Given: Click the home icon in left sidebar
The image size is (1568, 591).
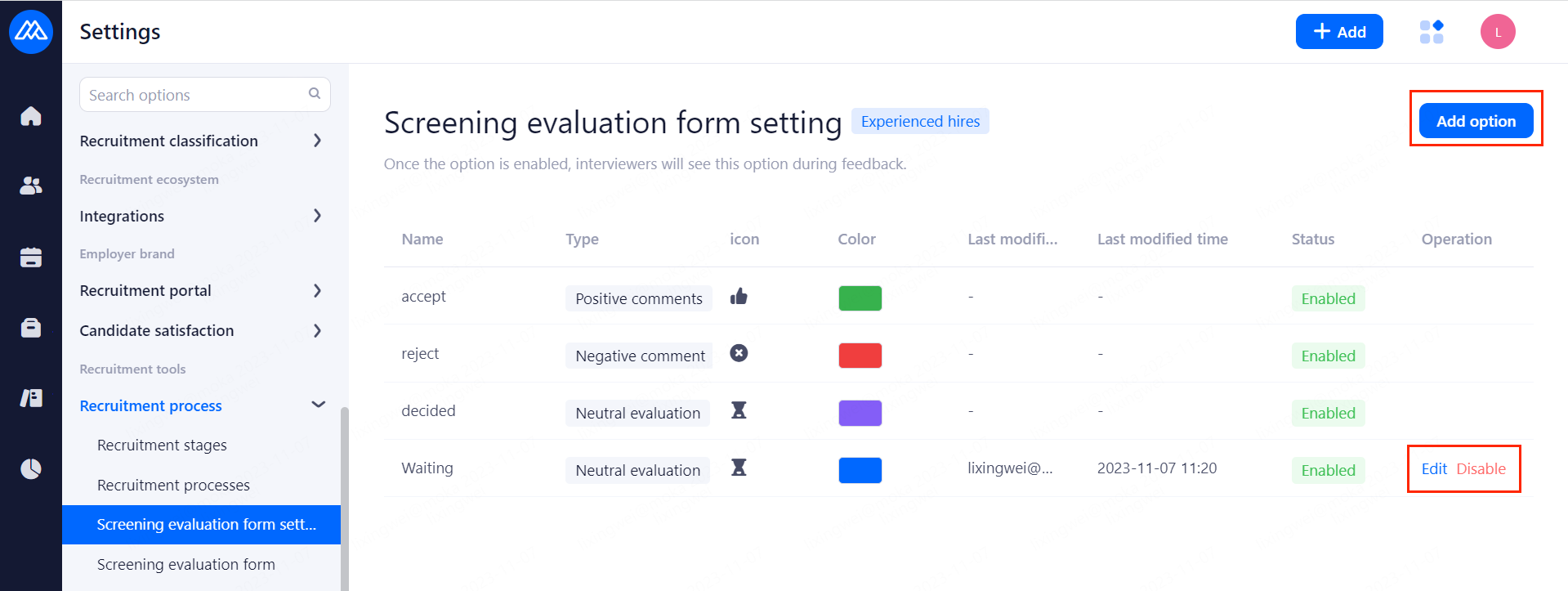Looking at the screenshot, I should point(31,117).
